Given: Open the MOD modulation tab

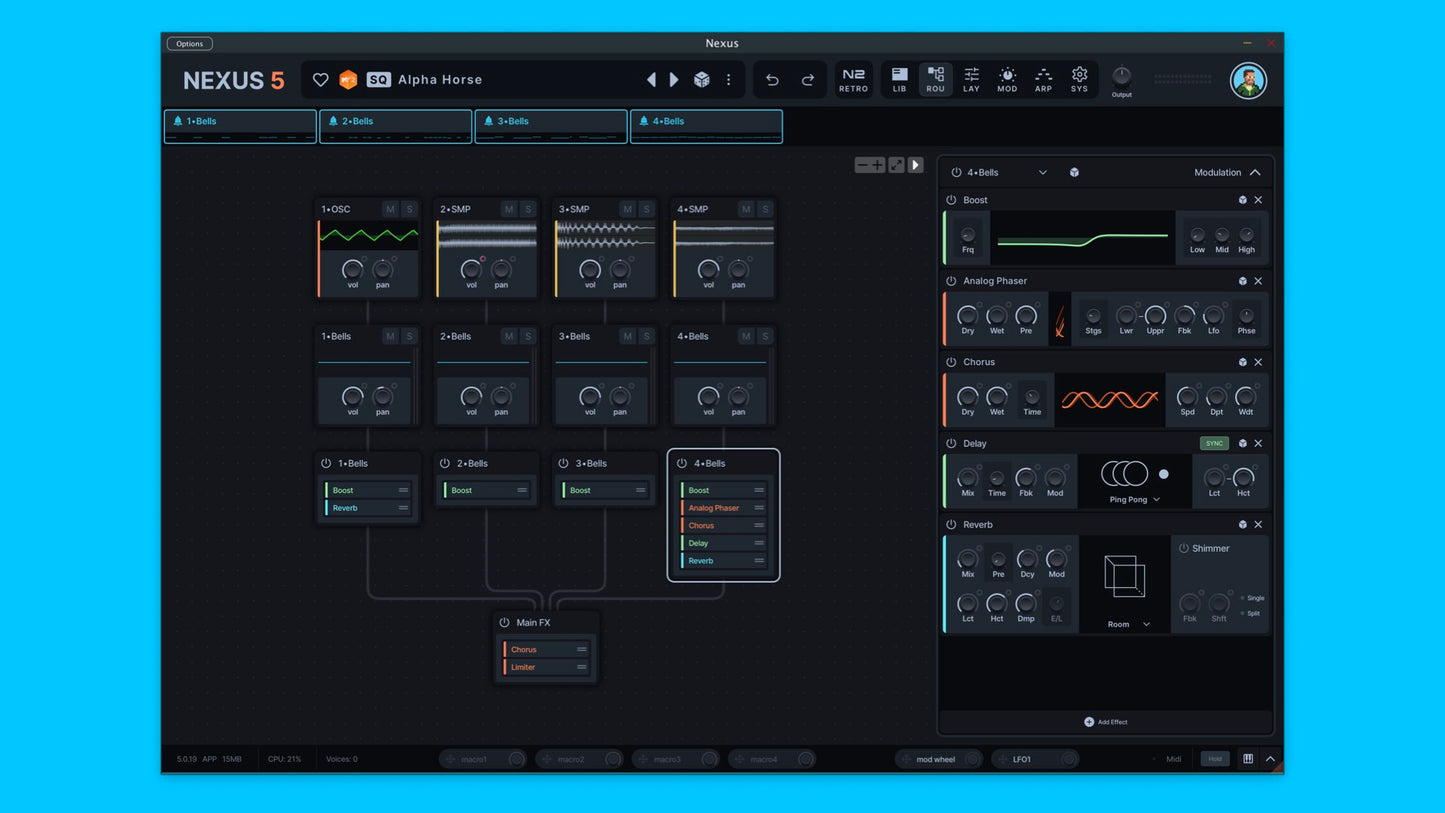Looking at the screenshot, I should [x=1007, y=80].
